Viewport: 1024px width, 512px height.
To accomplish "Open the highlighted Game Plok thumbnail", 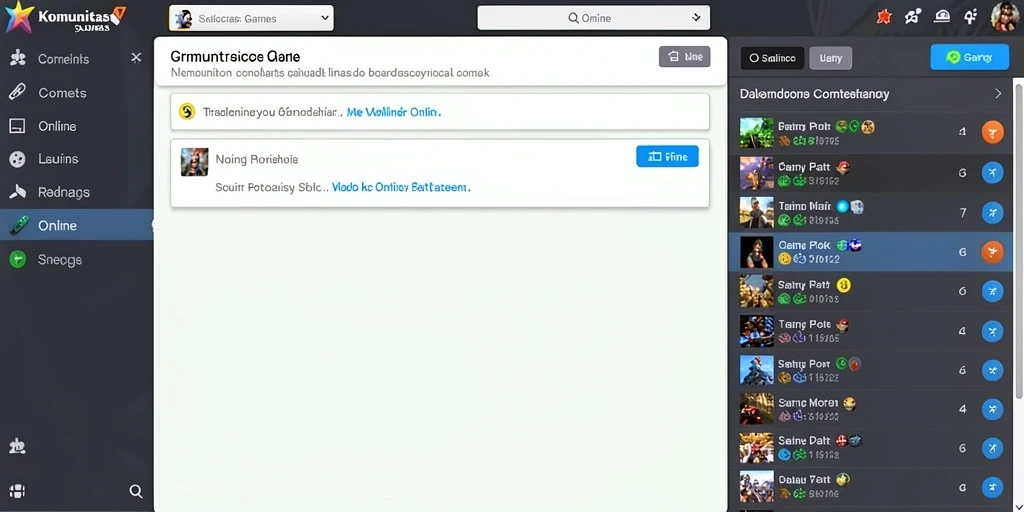I will click(756, 251).
